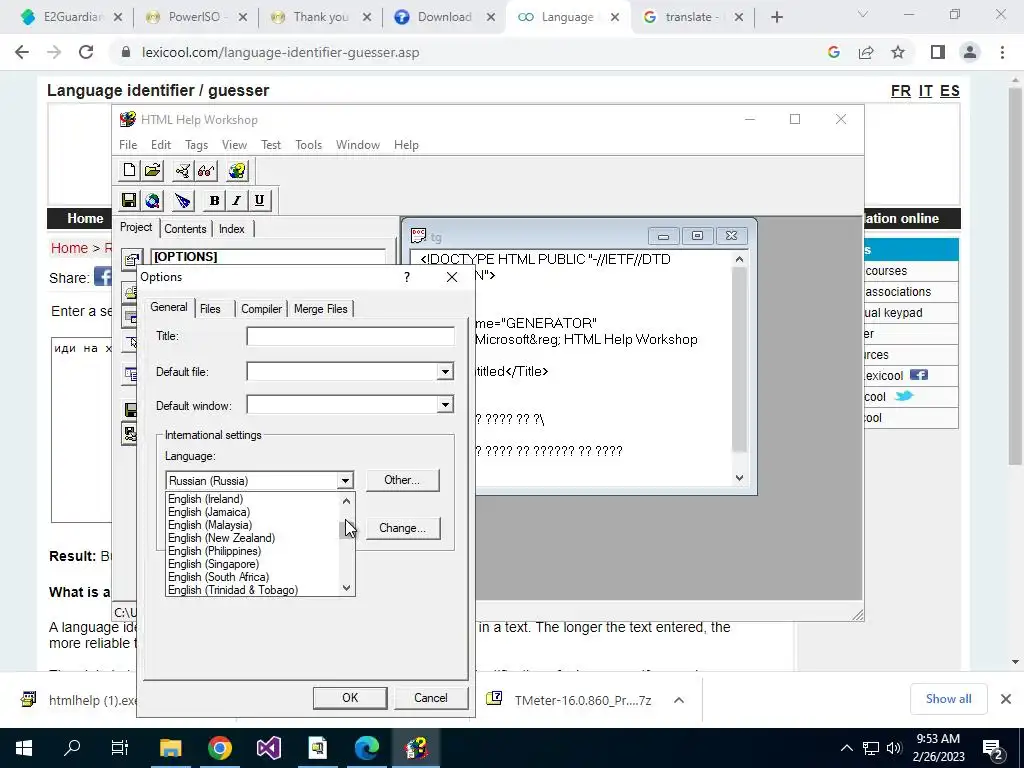This screenshot has height=768, width=1024.
Task: Open the Tags menu
Action: pos(196,145)
